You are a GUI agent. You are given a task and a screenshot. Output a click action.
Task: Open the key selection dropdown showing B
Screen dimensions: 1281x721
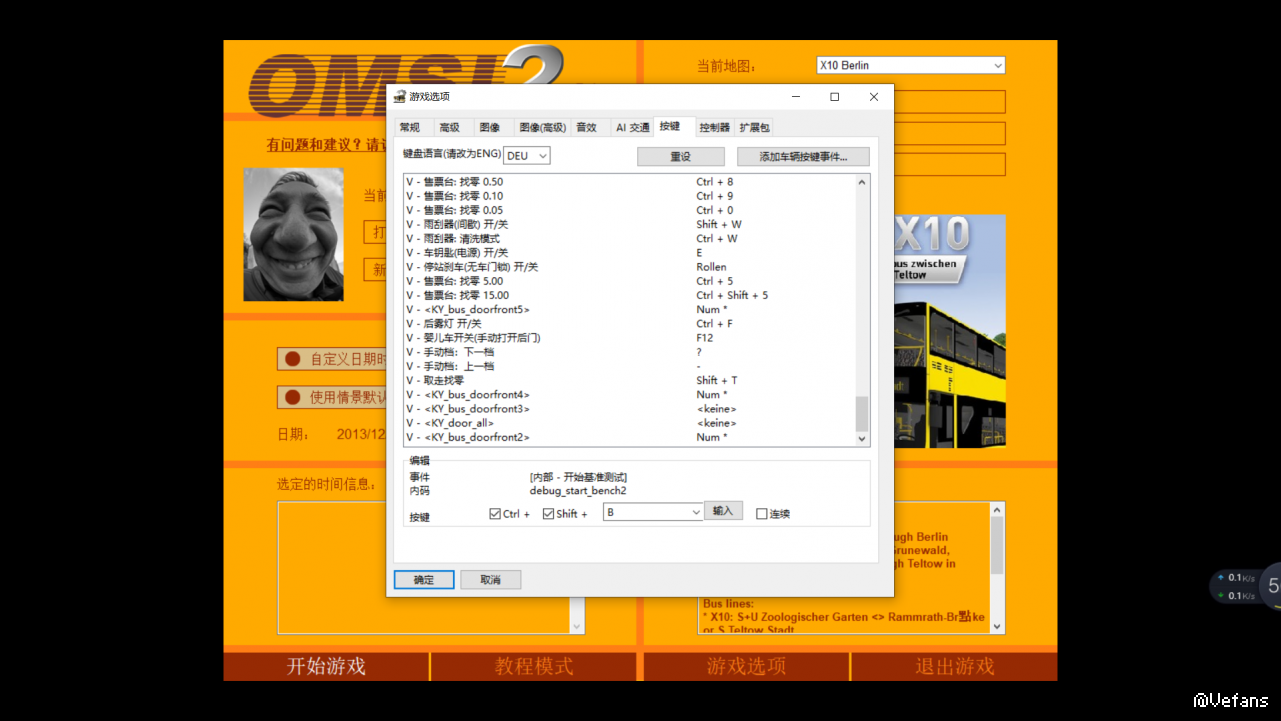pyautogui.click(x=653, y=512)
